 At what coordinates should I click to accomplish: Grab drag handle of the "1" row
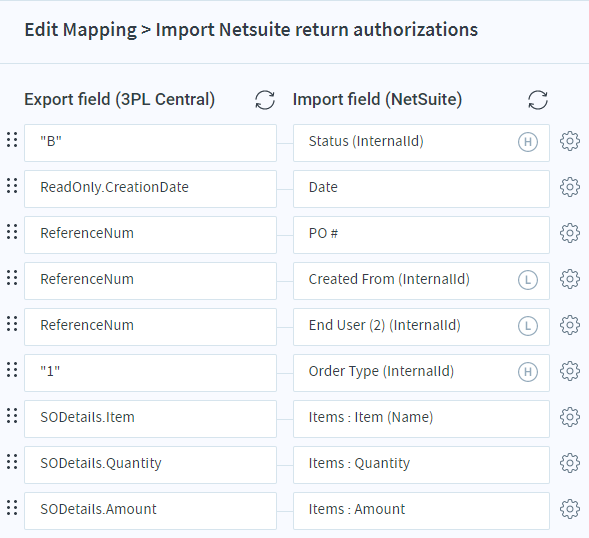point(12,370)
